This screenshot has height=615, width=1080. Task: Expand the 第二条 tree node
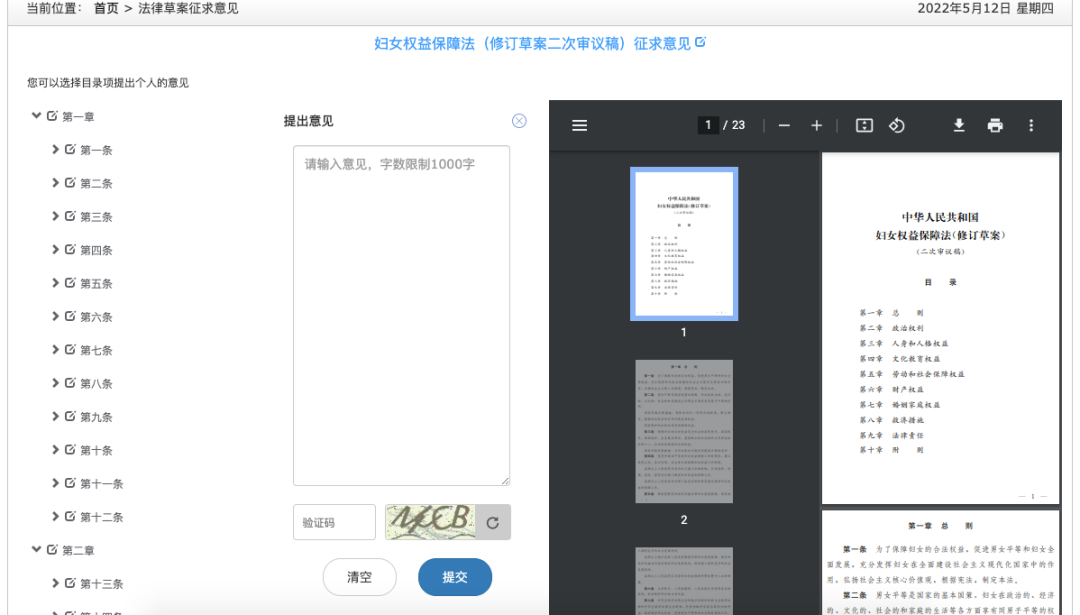pos(55,183)
